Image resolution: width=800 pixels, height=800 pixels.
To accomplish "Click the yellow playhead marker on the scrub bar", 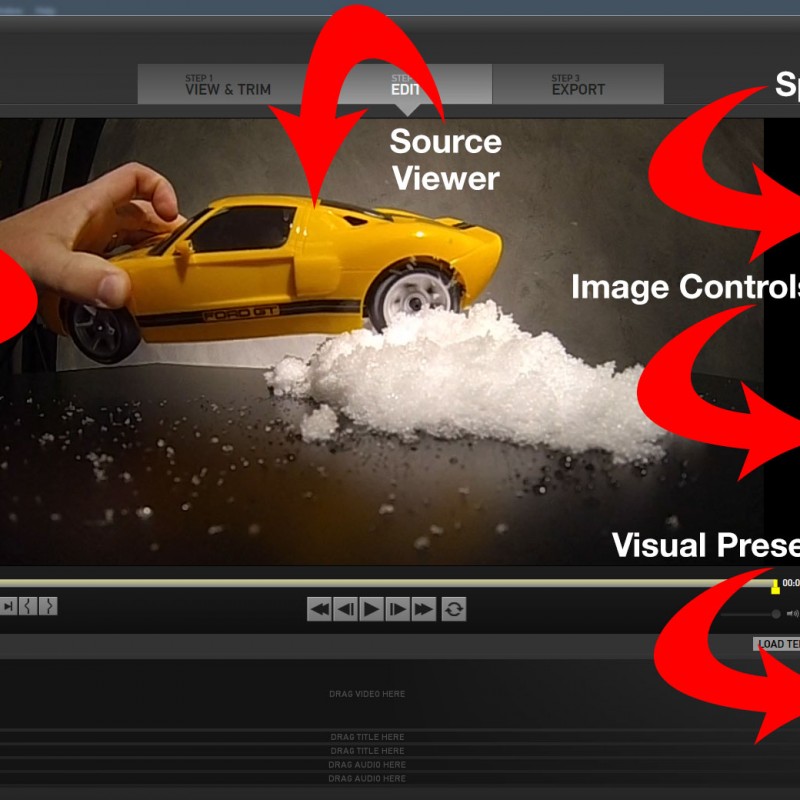I will click(775, 586).
